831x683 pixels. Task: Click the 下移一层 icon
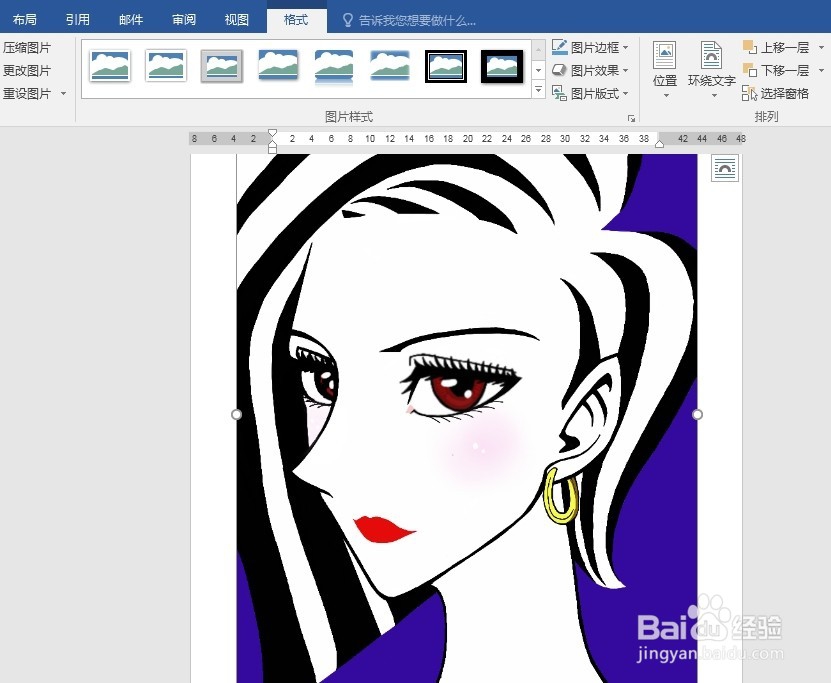click(x=750, y=70)
